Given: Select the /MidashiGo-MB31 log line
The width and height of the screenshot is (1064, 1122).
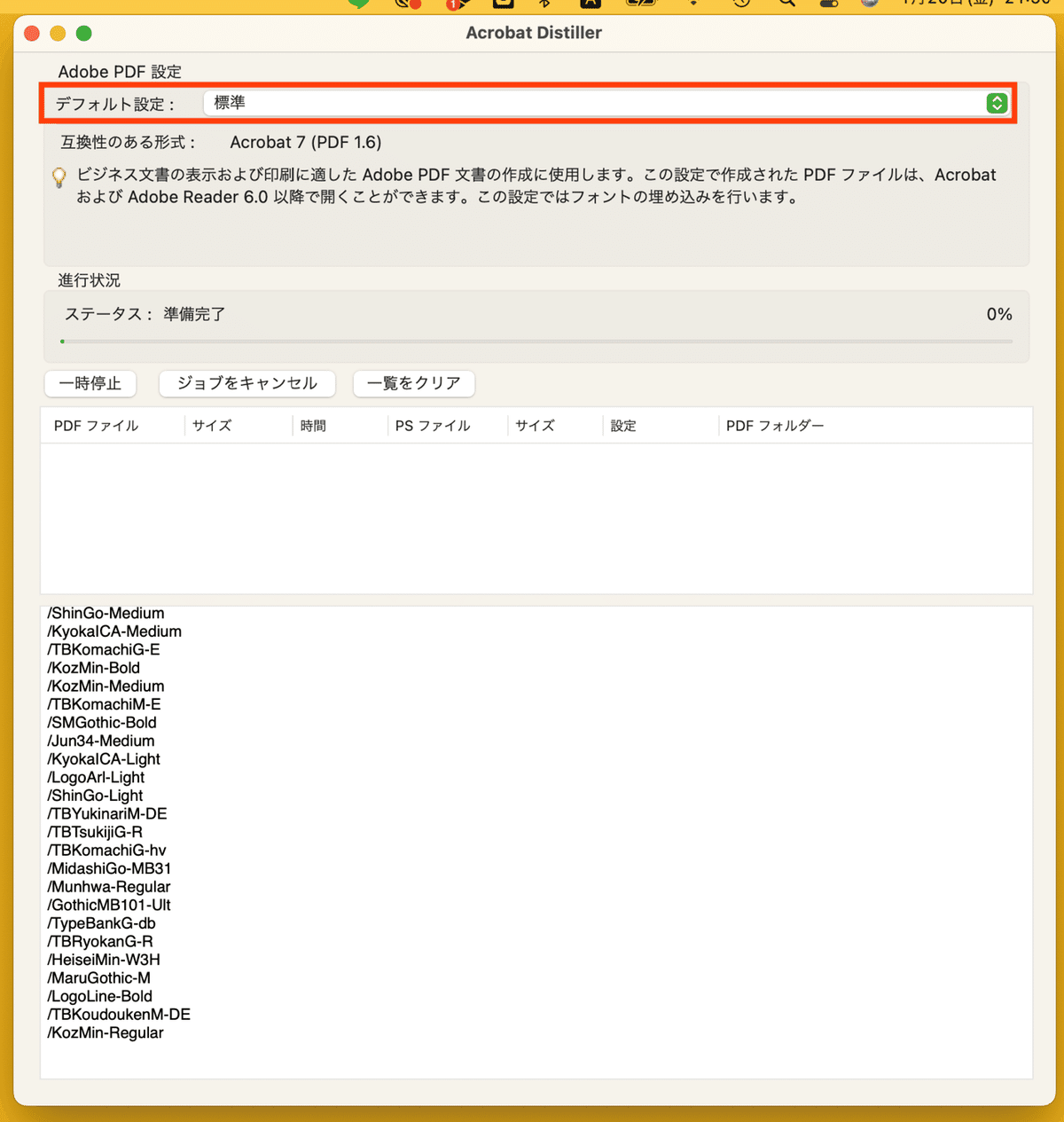Looking at the screenshot, I should click(x=109, y=868).
